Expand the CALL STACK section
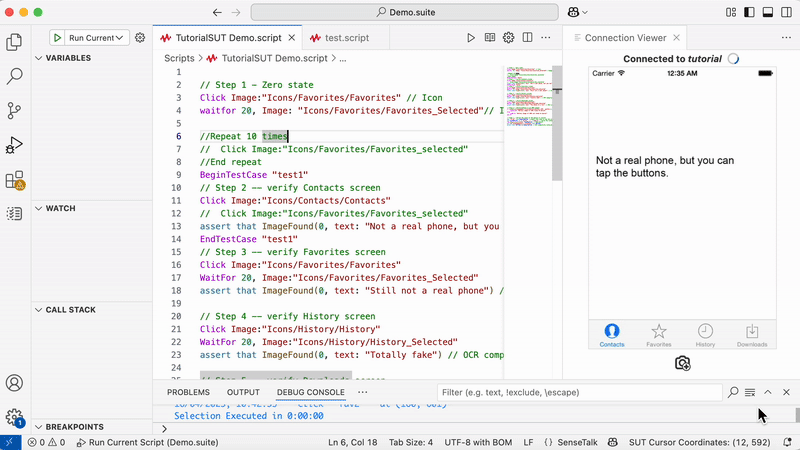This screenshot has height=450, width=800. click(x=70, y=310)
